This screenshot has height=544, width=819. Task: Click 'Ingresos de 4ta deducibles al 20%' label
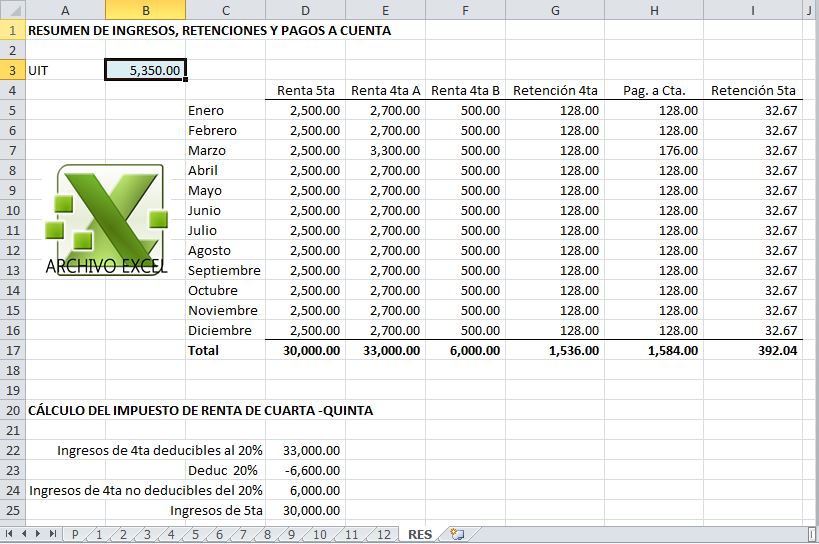160,451
